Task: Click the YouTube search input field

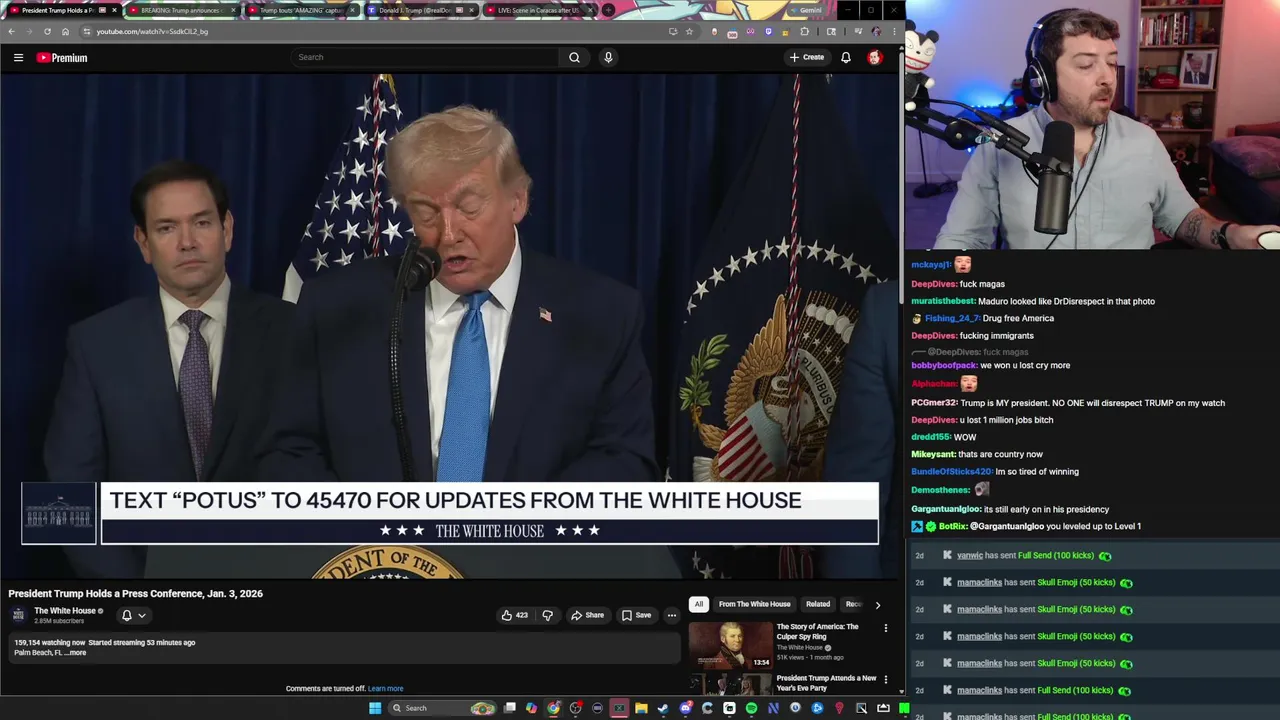Action: [x=425, y=57]
